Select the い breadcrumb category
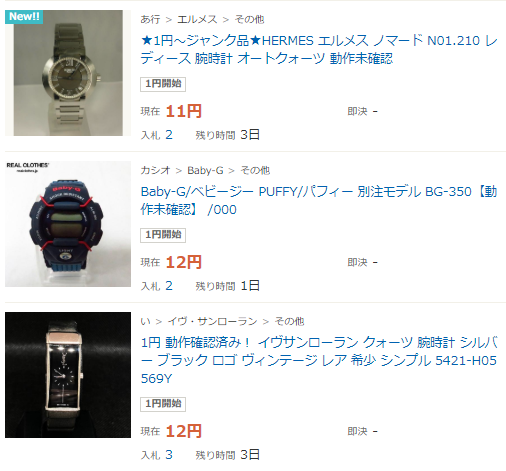506x471 pixels. [145, 321]
